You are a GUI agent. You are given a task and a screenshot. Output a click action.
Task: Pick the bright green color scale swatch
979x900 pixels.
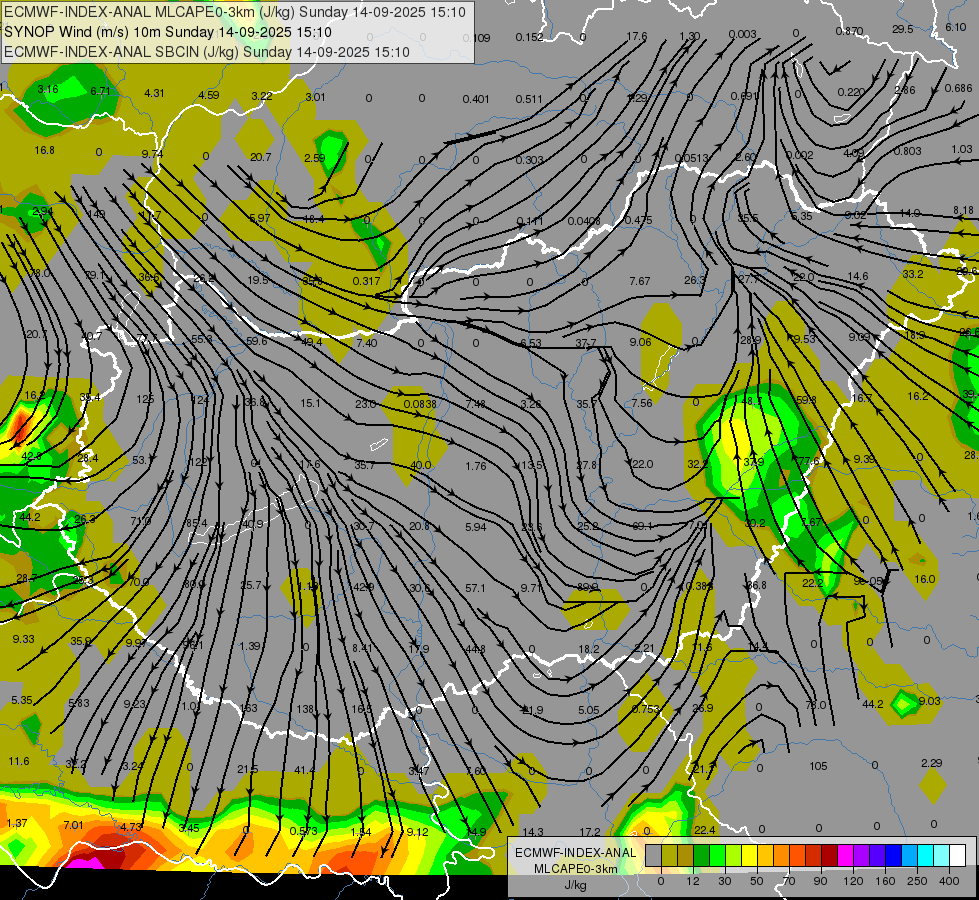point(717,855)
